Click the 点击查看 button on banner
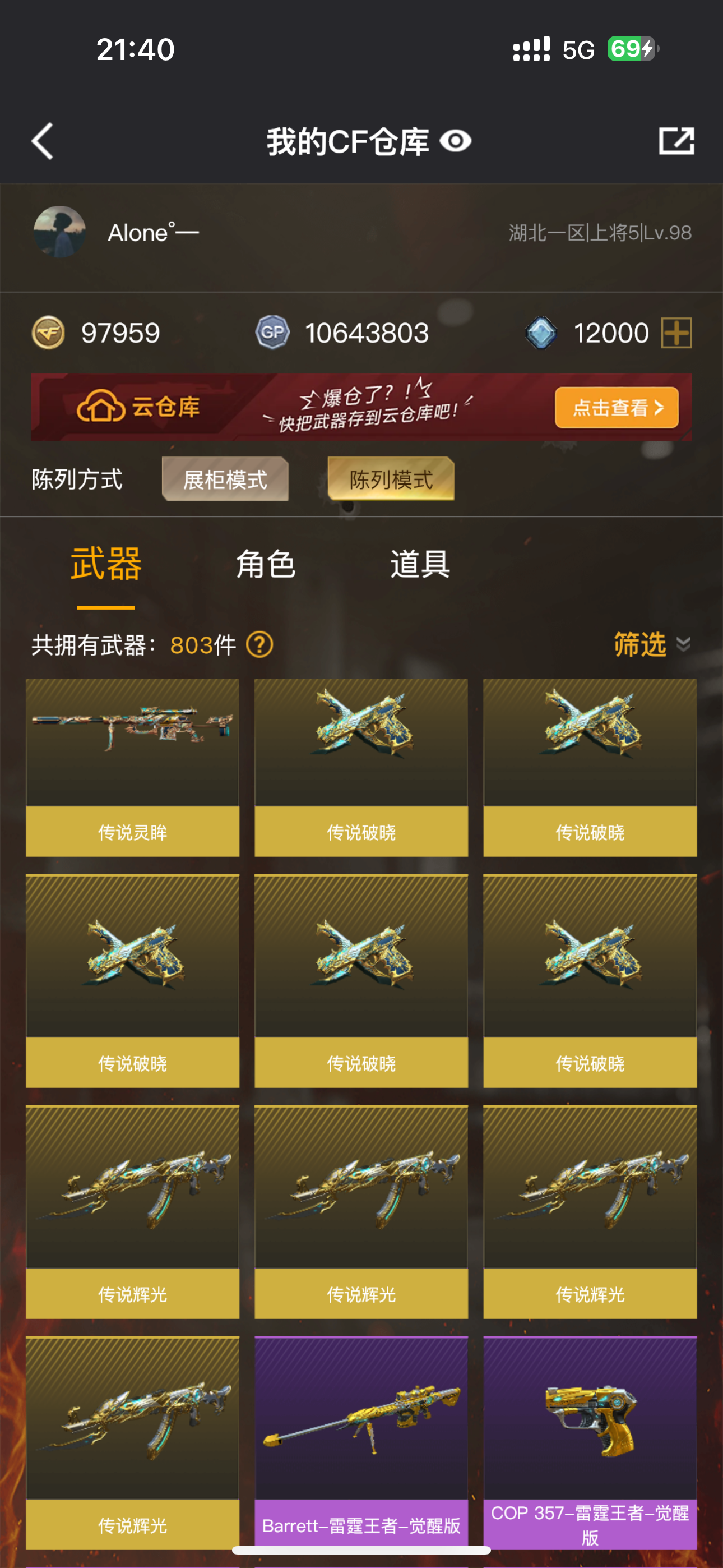This screenshot has height=1568, width=723. point(617,407)
